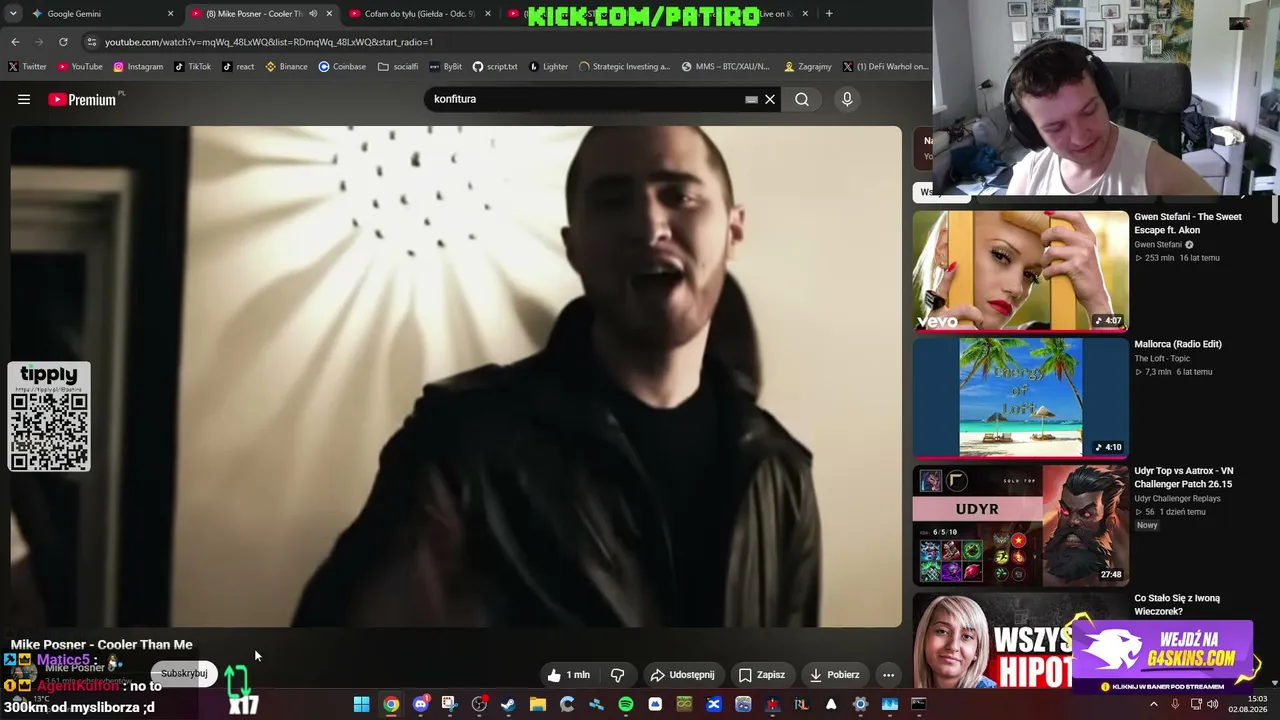Close the Google Gemini tab
Viewport: 1280px width, 720px height.
[170, 14]
